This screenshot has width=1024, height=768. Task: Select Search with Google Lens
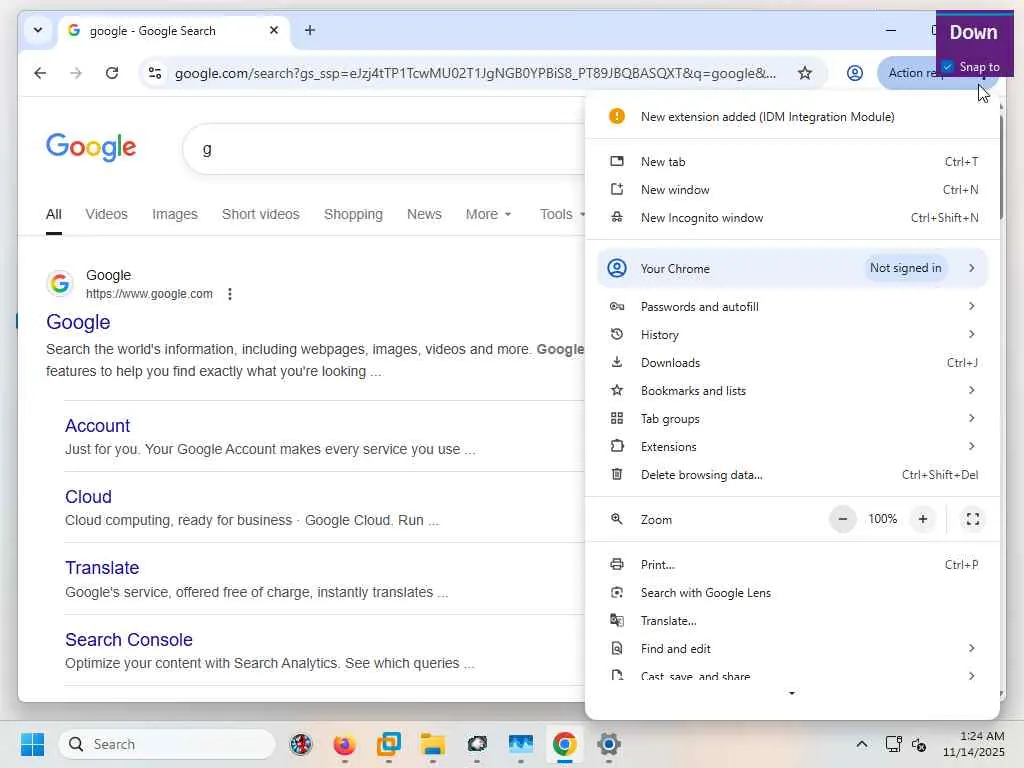pos(792,592)
